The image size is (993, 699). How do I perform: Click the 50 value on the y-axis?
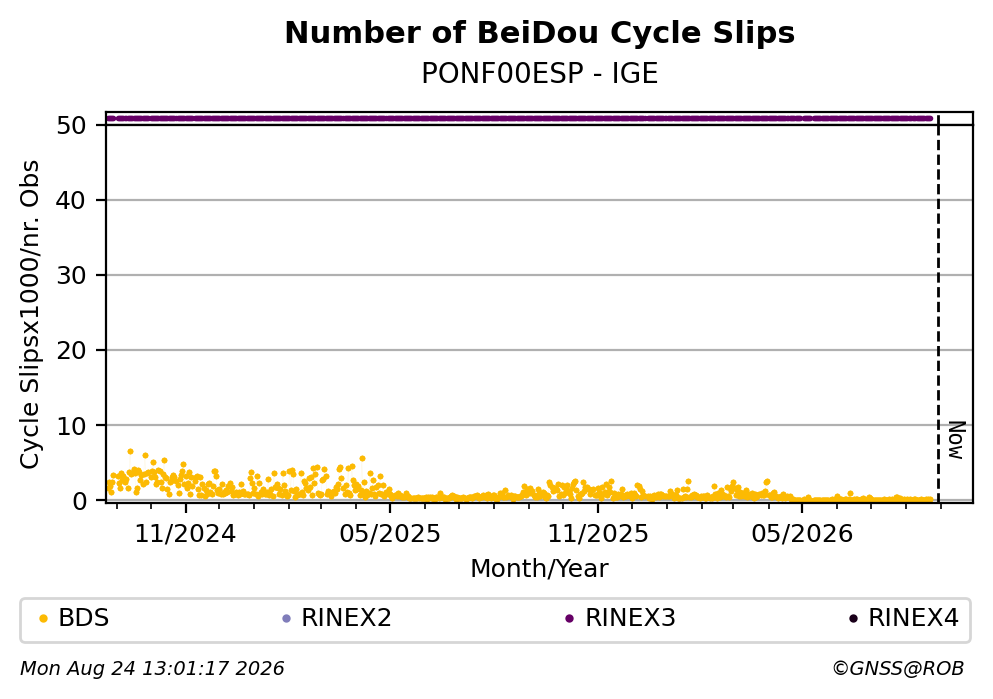click(71, 125)
